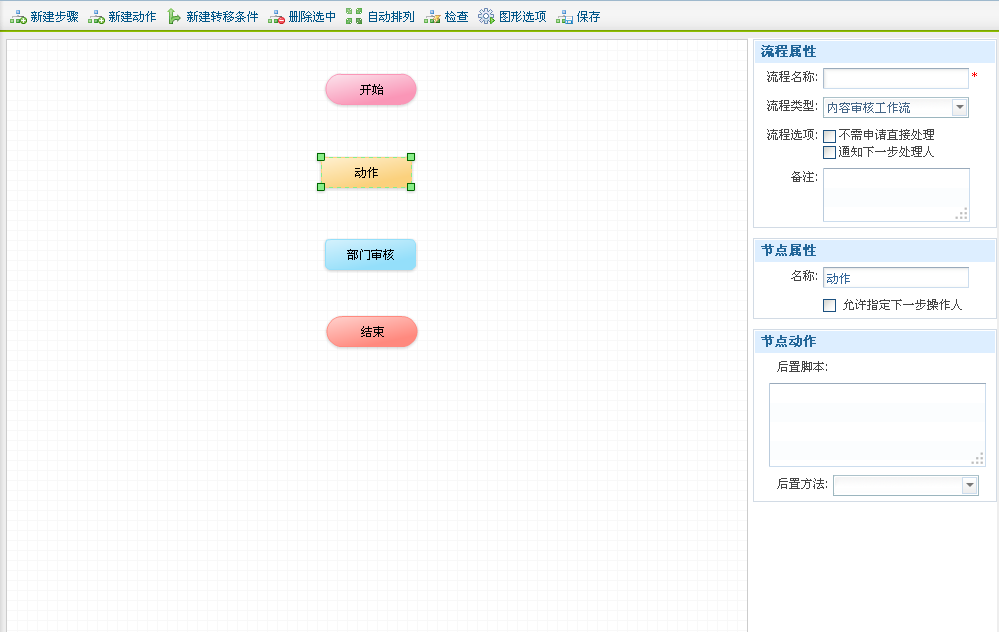This screenshot has height=632, width=999.
Task: Click the 删除选中 toolbar icon
Action: 276,17
